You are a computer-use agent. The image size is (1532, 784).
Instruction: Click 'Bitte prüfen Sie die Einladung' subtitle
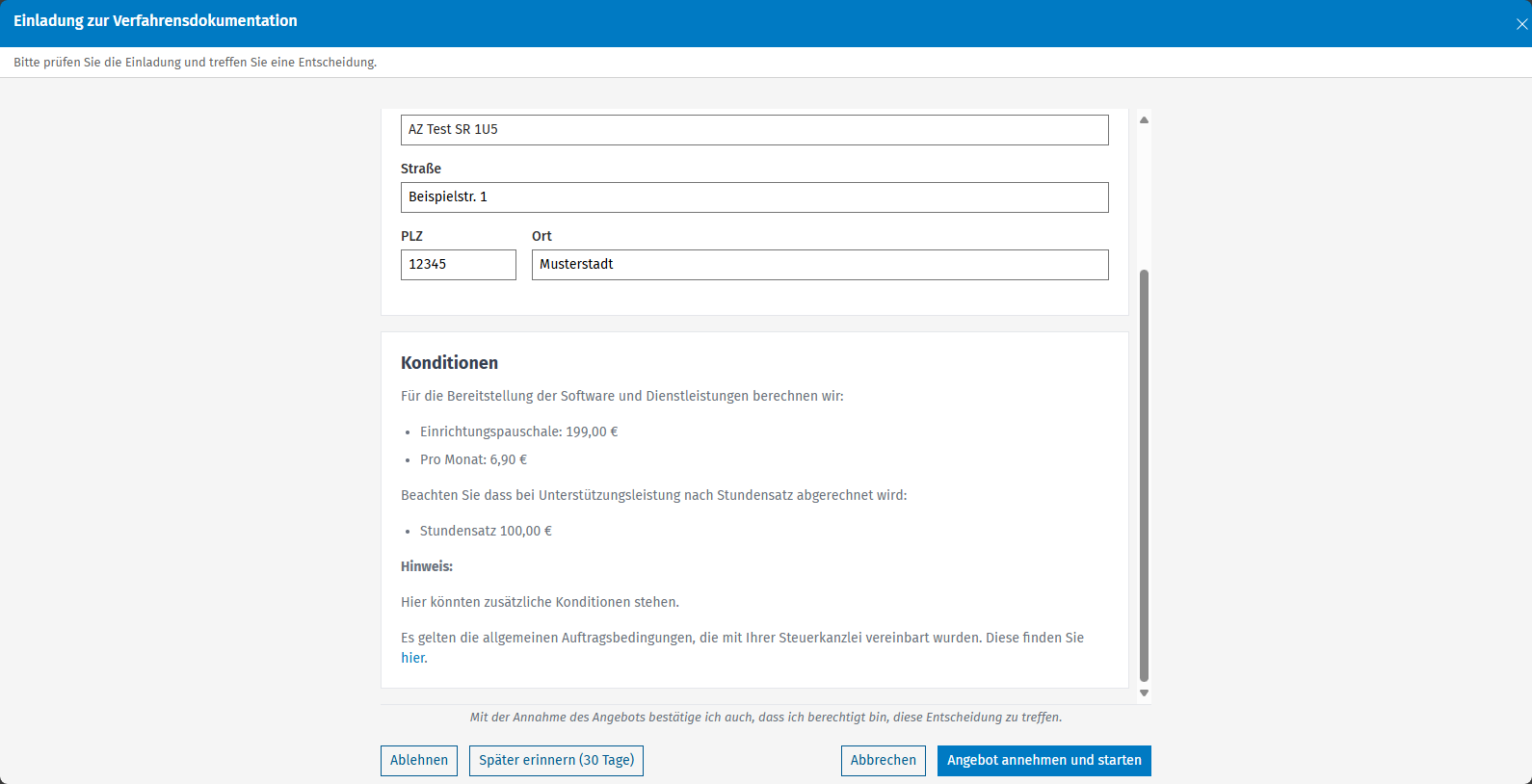point(195,62)
